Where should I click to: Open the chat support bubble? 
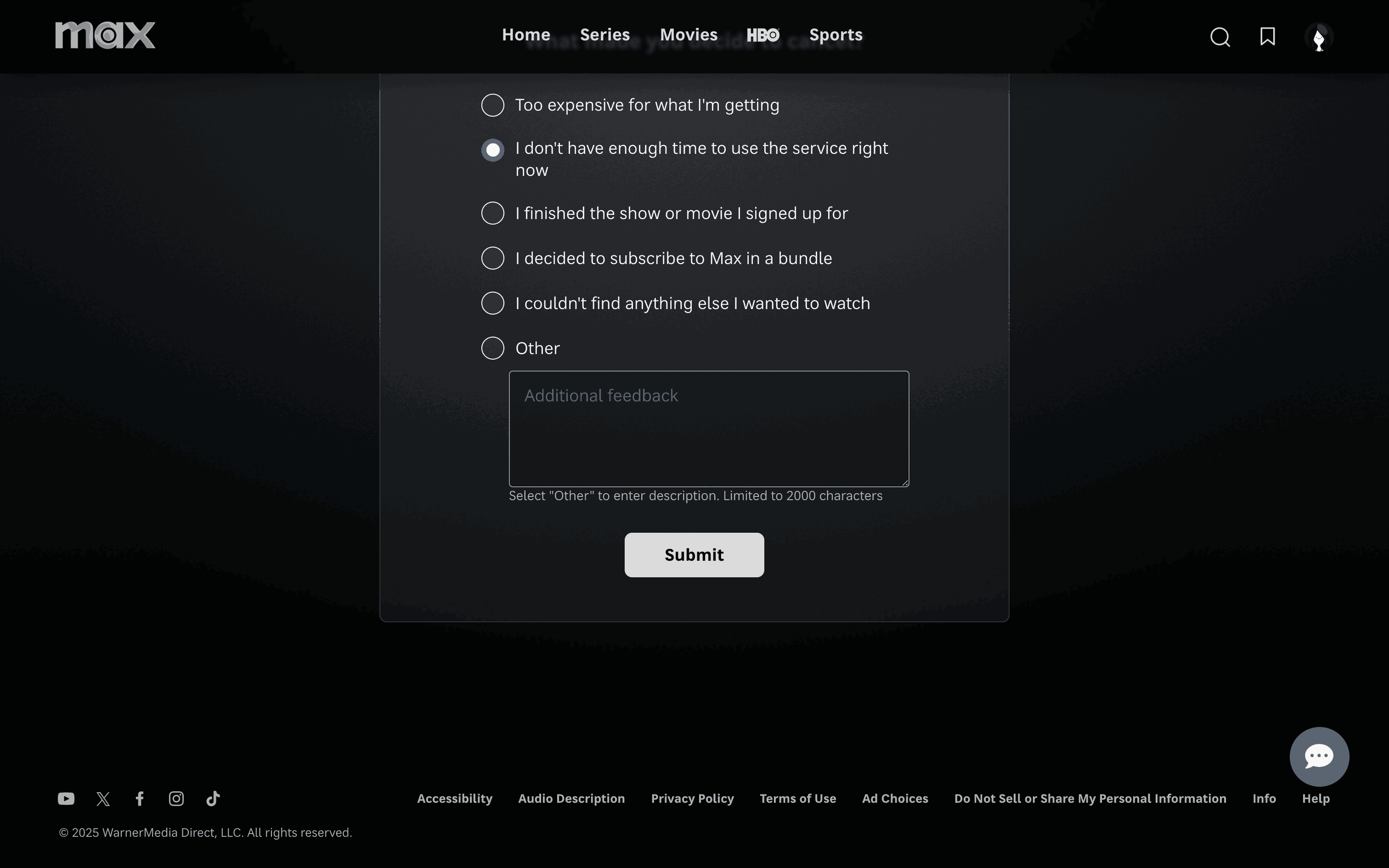click(x=1318, y=756)
